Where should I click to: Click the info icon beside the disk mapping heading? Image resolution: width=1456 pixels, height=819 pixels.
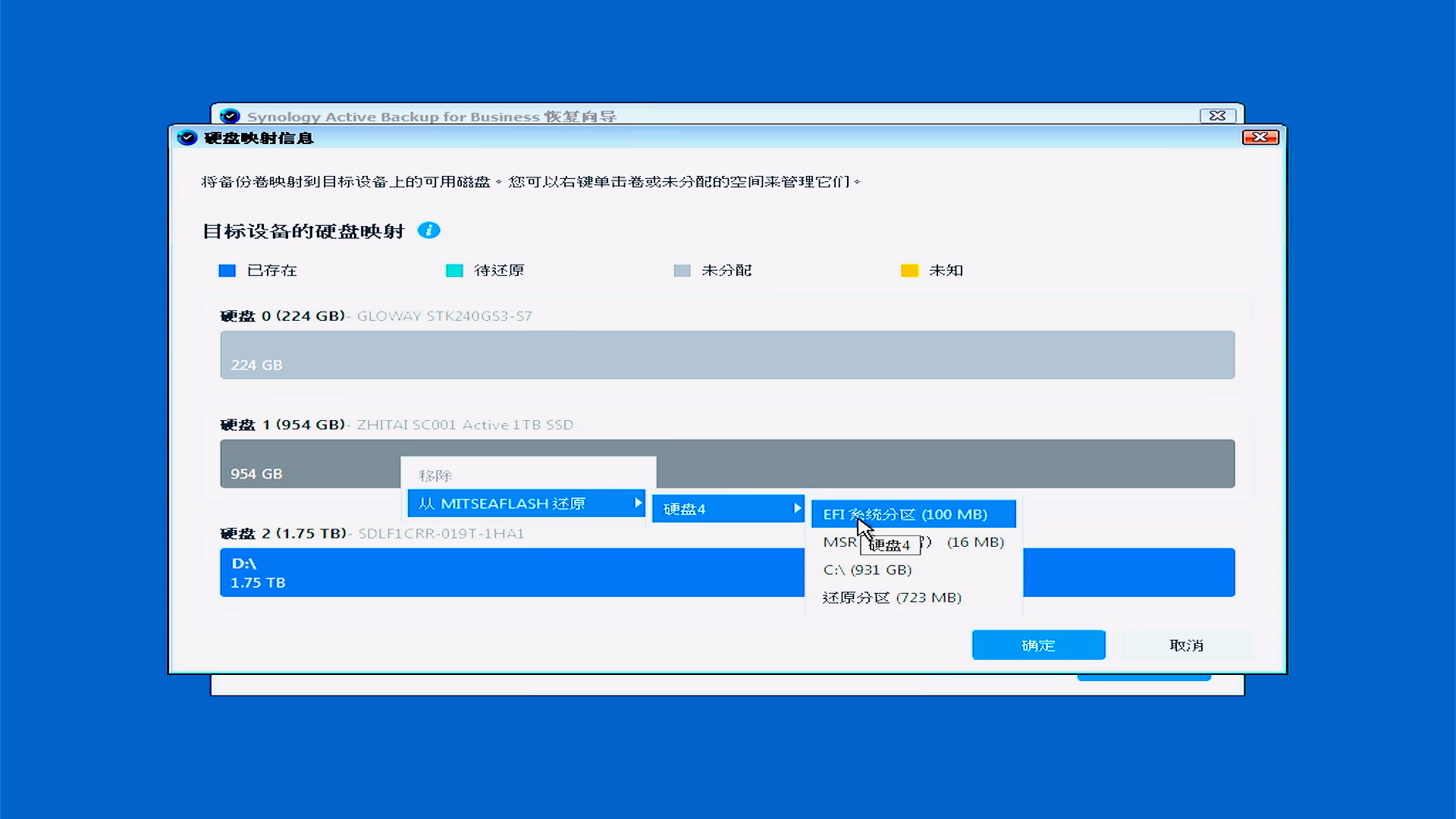click(x=428, y=231)
